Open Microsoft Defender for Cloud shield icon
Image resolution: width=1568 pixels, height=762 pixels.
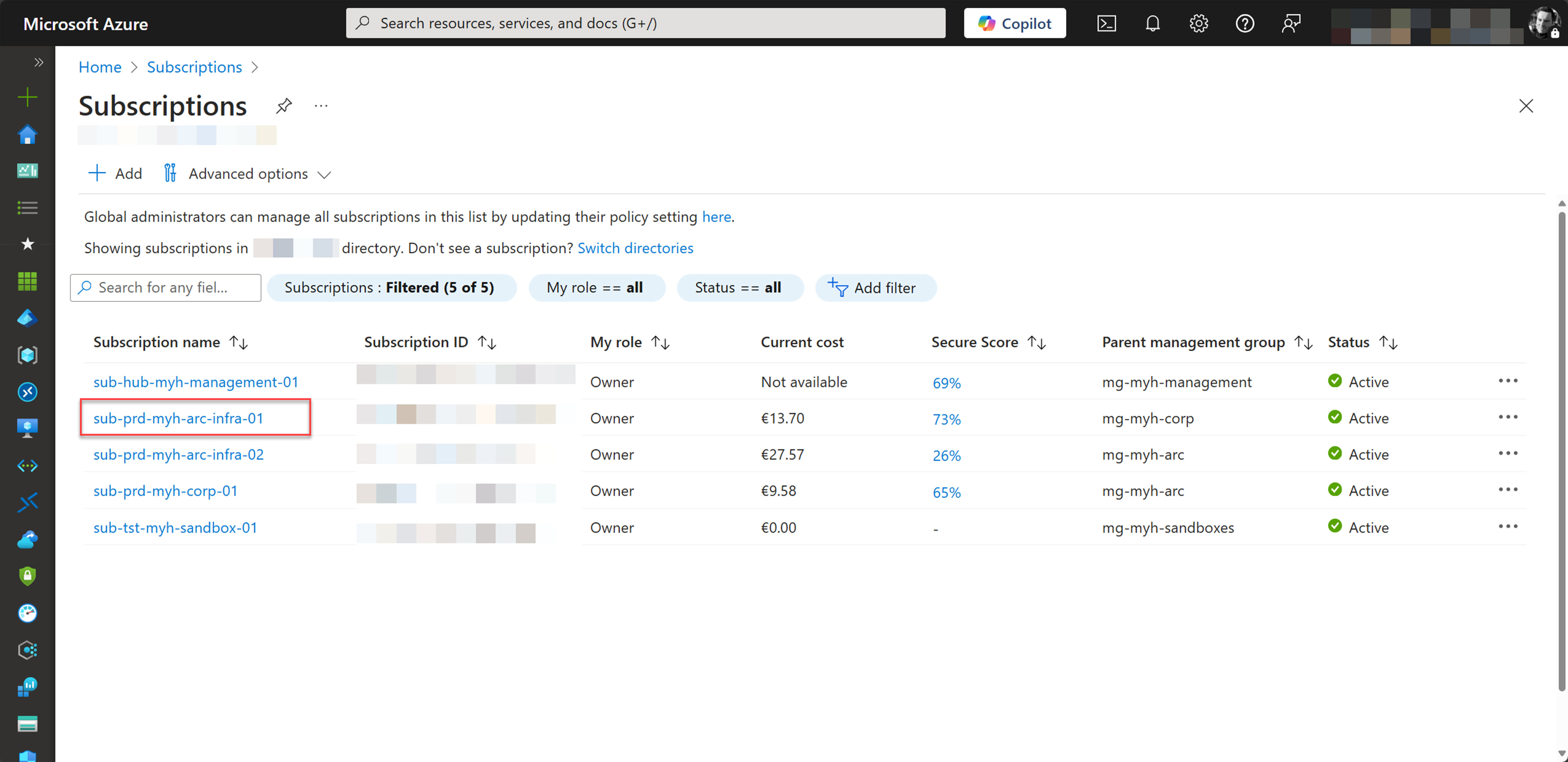click(x=27, y=577)
